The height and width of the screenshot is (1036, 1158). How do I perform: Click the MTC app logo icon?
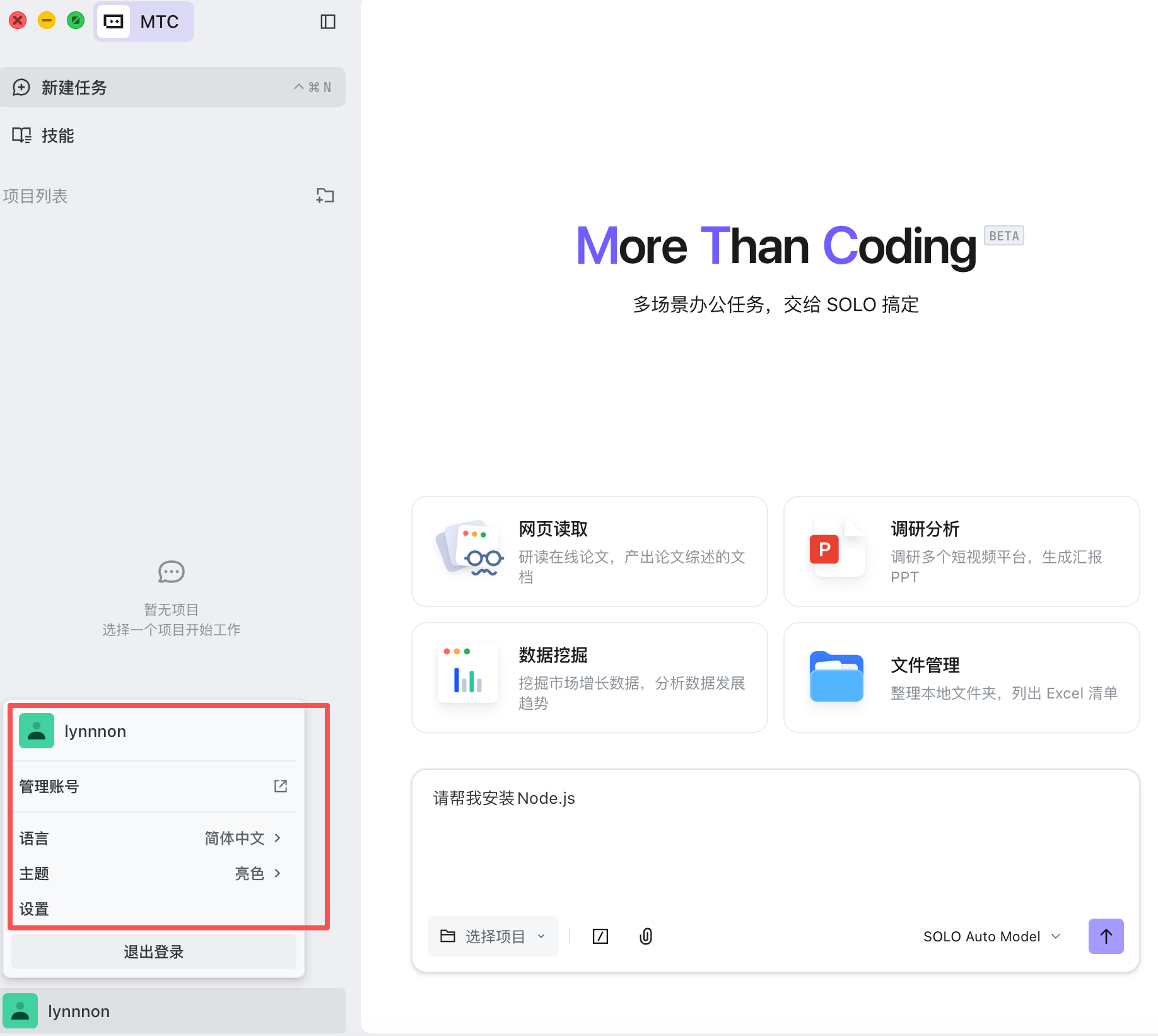114,22
